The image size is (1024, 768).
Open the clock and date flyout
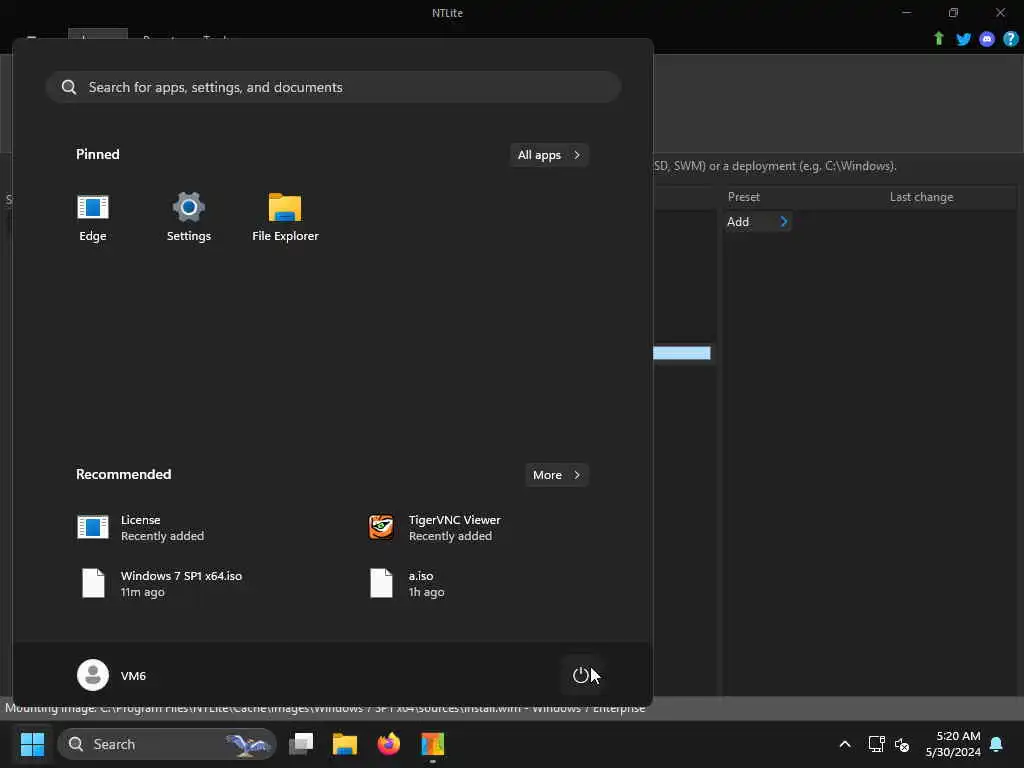[x=953, y=744]
